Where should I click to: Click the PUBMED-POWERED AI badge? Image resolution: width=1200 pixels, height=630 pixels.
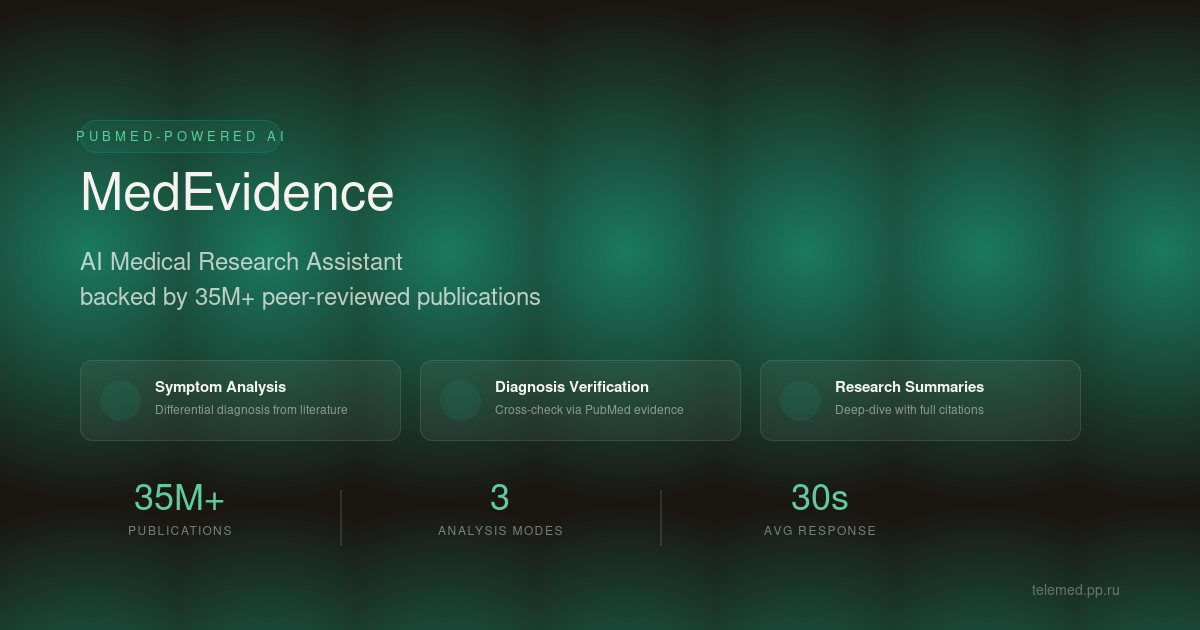(x=180, y=136)
